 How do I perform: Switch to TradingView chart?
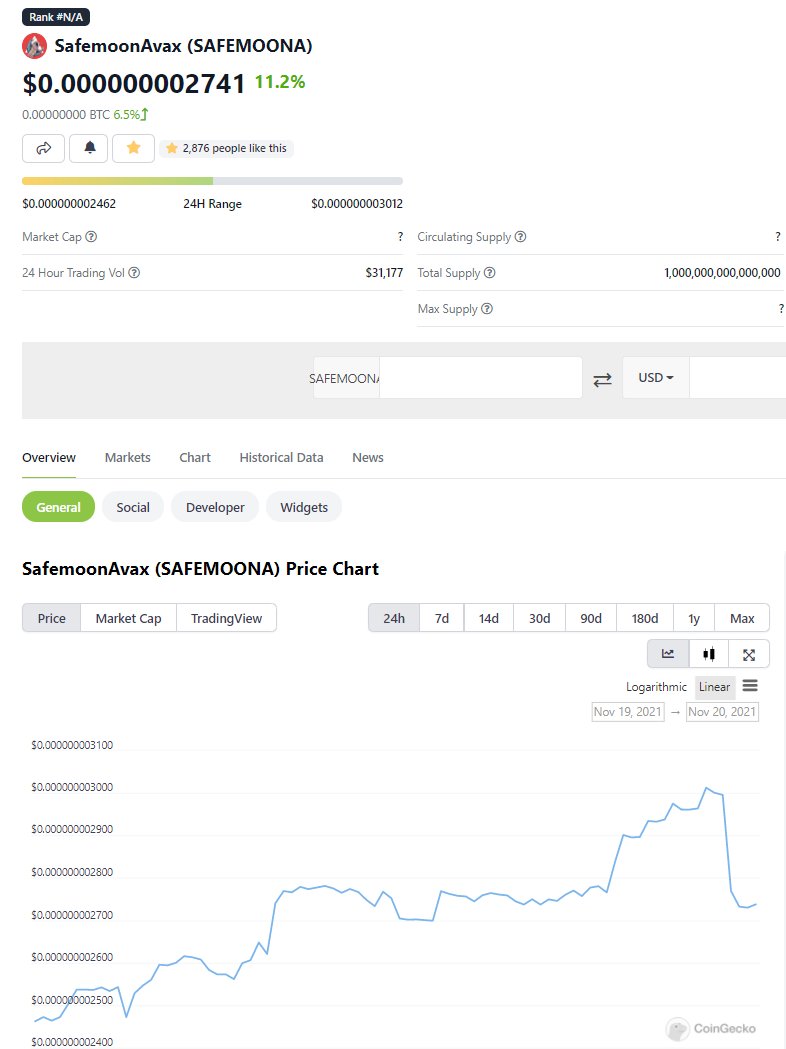pos(226,618)
